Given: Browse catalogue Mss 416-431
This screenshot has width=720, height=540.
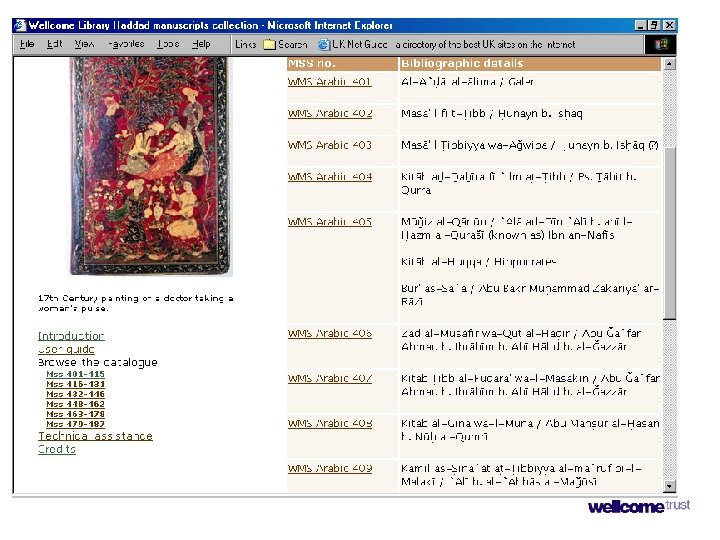Looking at the screenshot, I should point(75,384).
